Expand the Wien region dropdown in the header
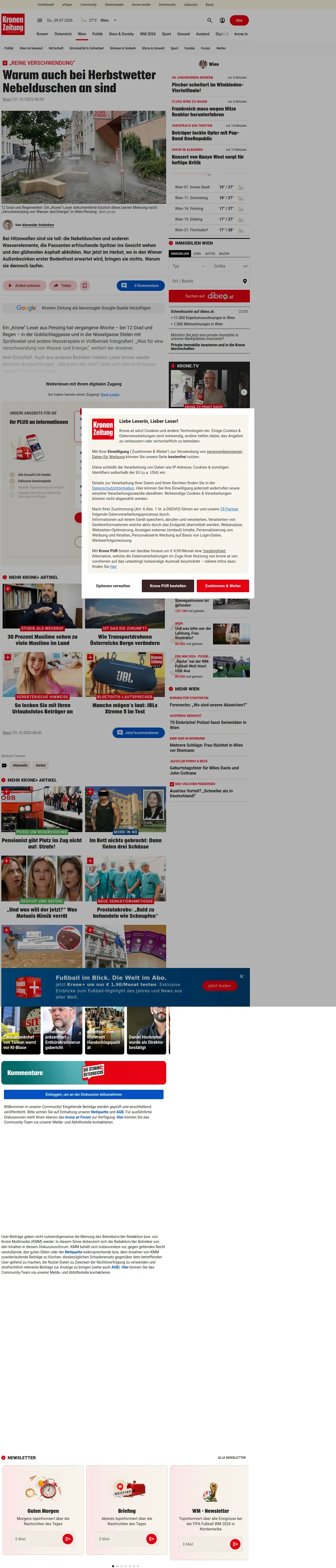Image resolution: width=336 pixels, height=1568 pixels. coord(115,20)
